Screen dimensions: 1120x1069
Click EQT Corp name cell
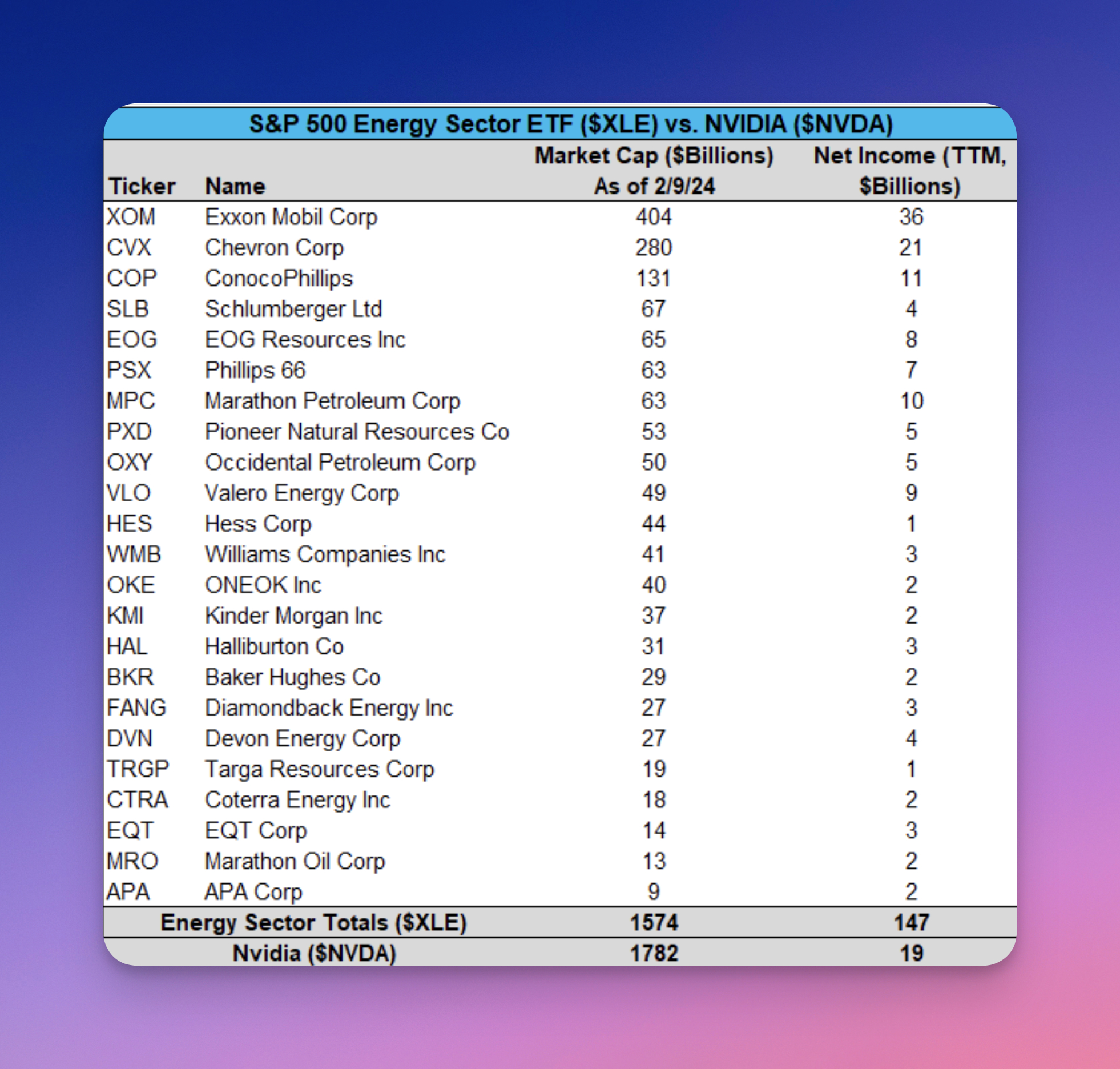coord(256,831)
